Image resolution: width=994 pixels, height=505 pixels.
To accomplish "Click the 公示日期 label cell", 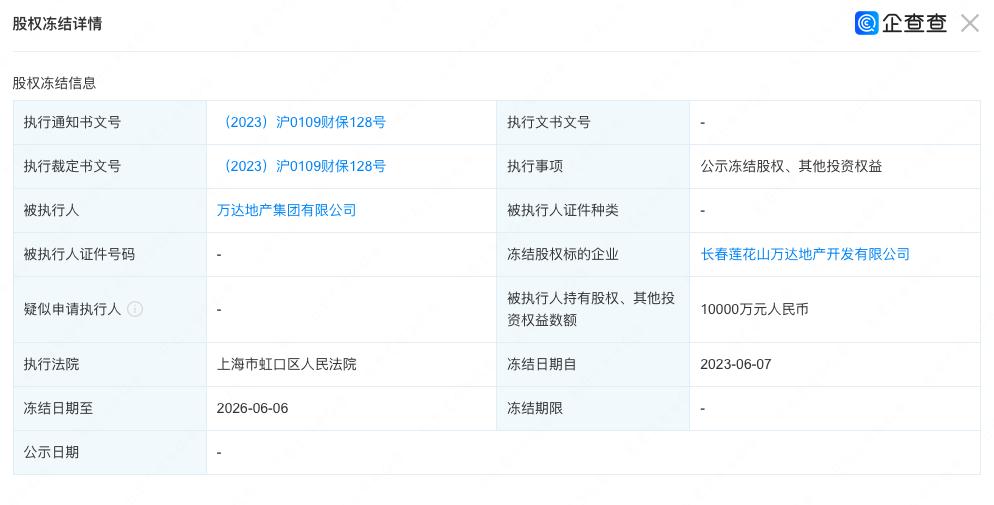I will 110,452.
